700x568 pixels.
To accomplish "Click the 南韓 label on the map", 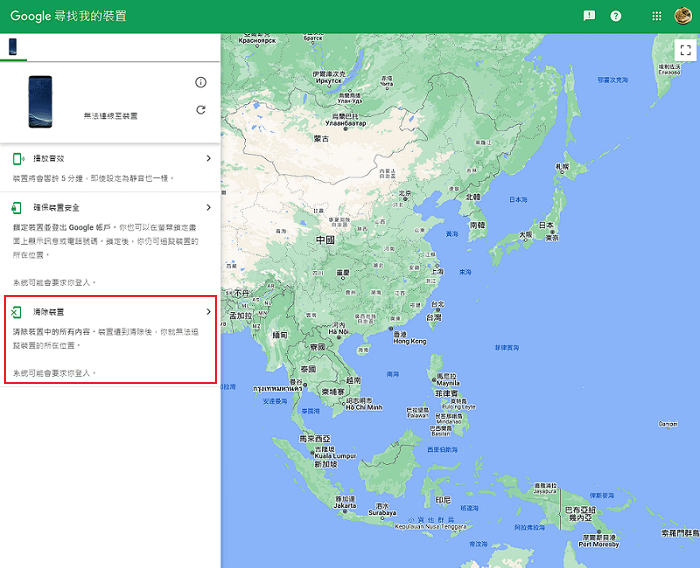I will [x=477, y=225].
